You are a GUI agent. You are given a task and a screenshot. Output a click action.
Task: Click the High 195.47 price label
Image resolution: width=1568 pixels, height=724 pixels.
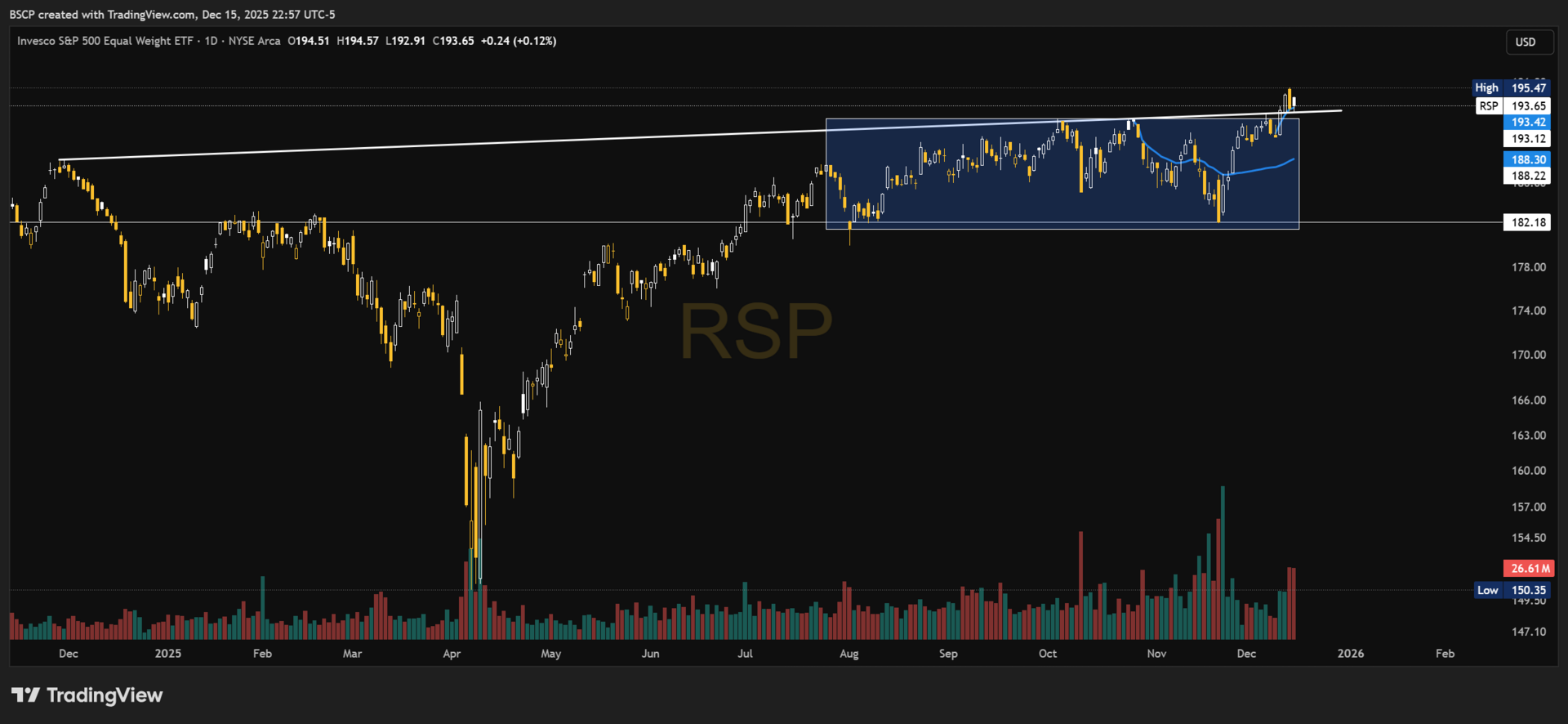(1511, 87)
